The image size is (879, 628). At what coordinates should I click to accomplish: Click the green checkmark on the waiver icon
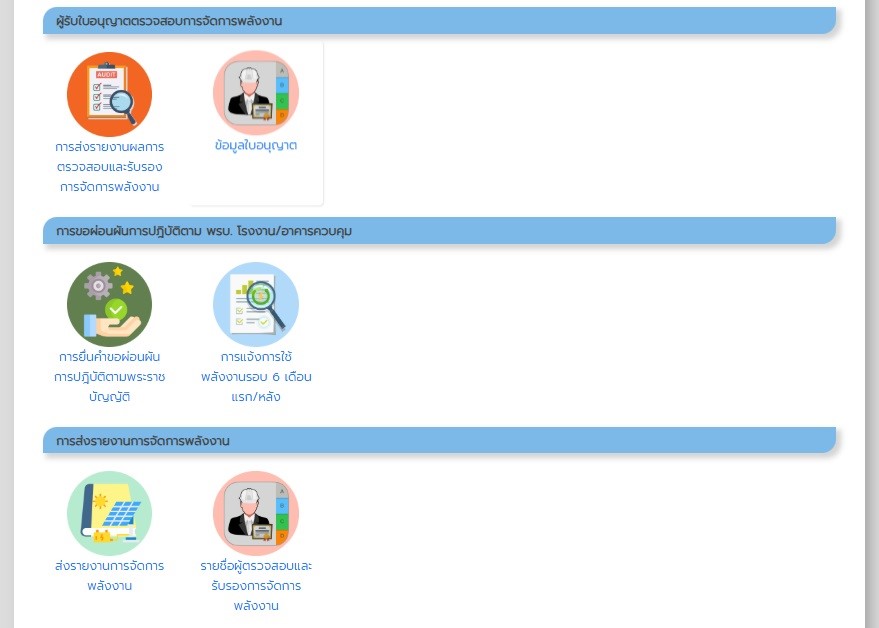(117, 309)
